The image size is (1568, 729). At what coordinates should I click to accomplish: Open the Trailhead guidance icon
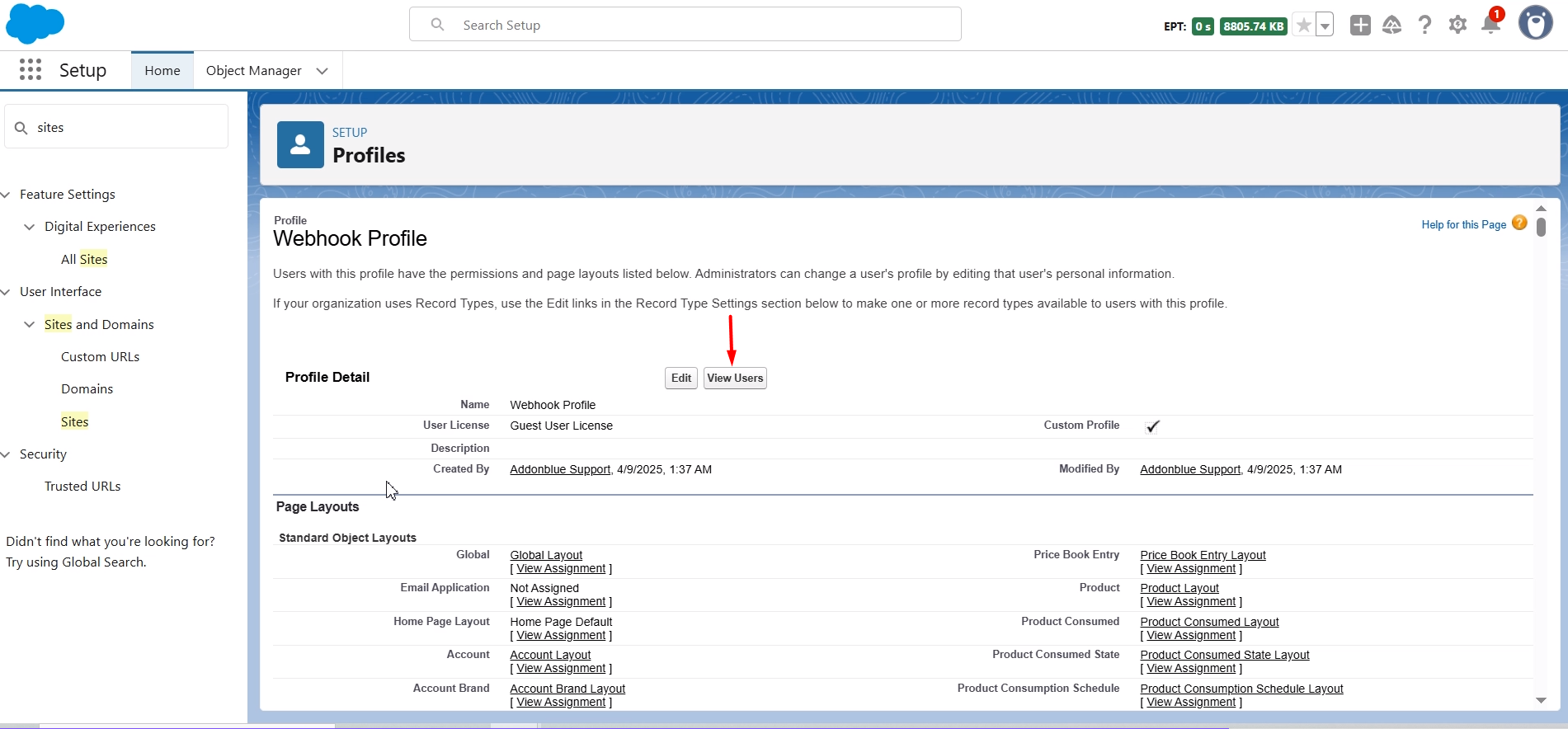point(1392,26)
